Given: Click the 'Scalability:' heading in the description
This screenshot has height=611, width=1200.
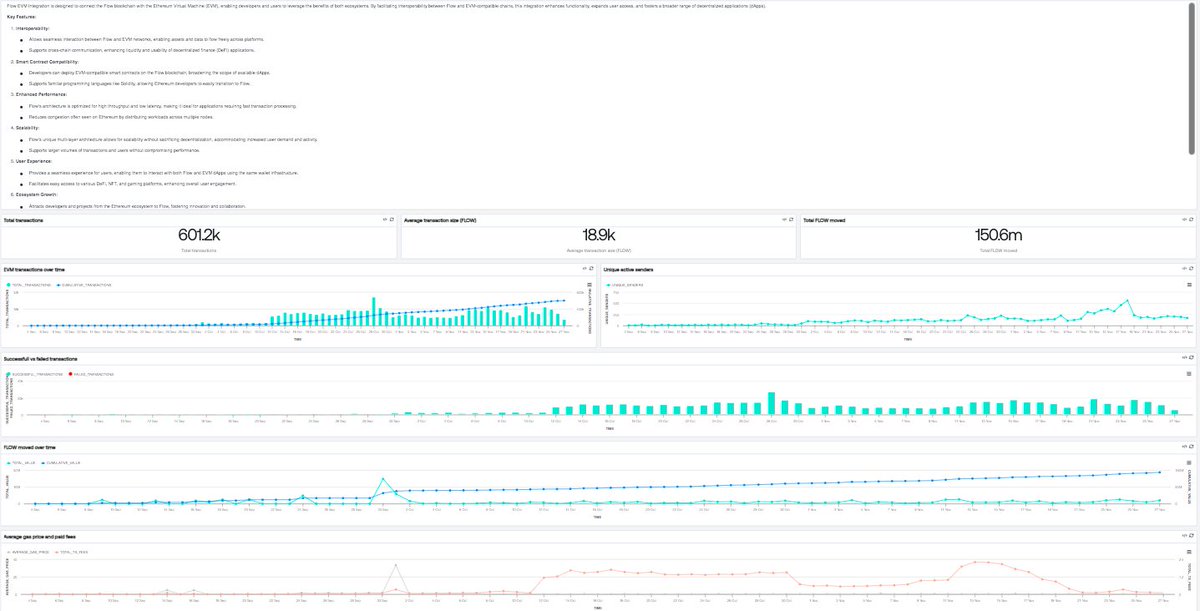Looking at the screenshot, I should (x=27, y=128).
